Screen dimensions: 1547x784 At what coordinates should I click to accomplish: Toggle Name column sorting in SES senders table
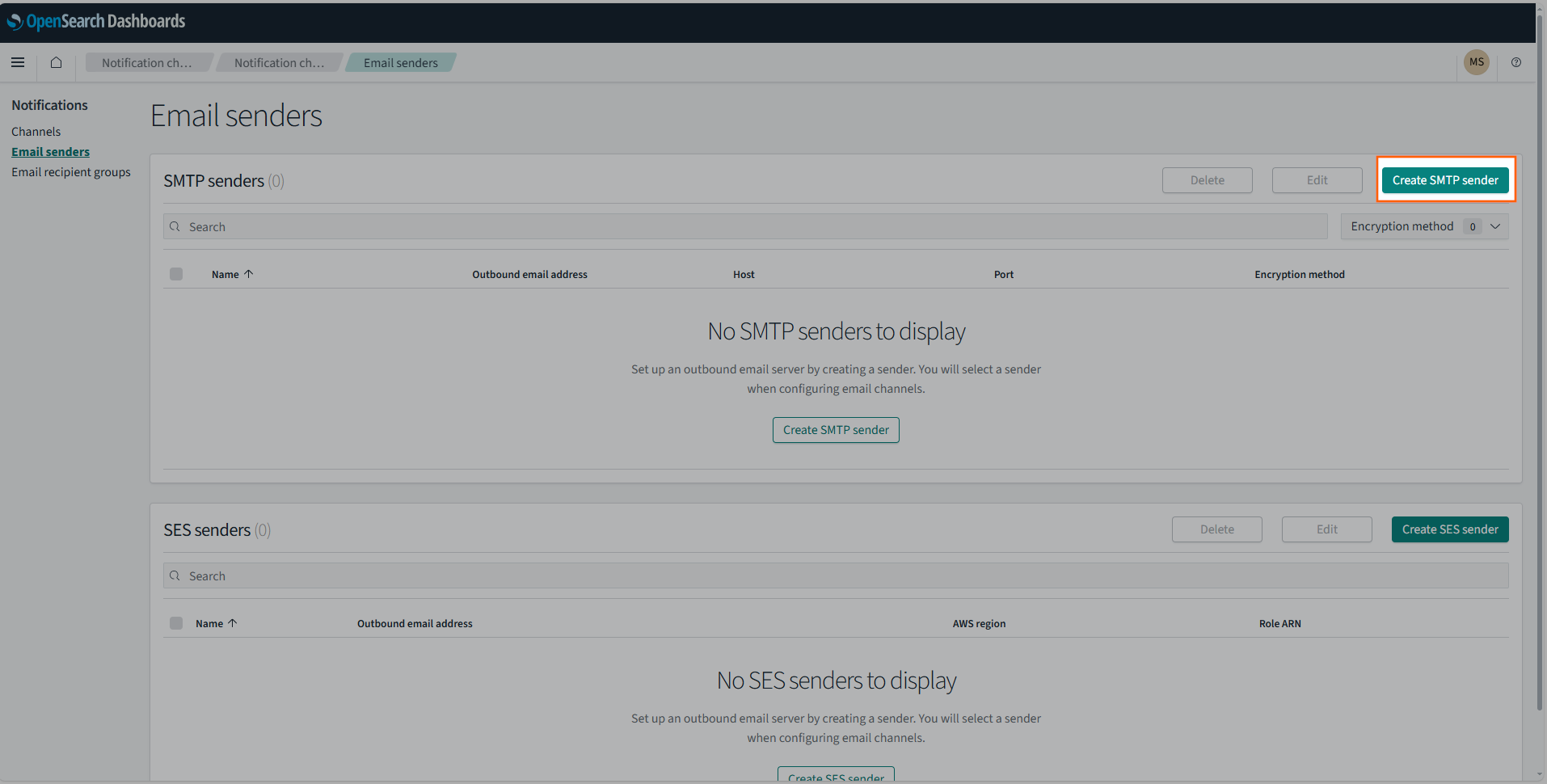coord(216,623)
